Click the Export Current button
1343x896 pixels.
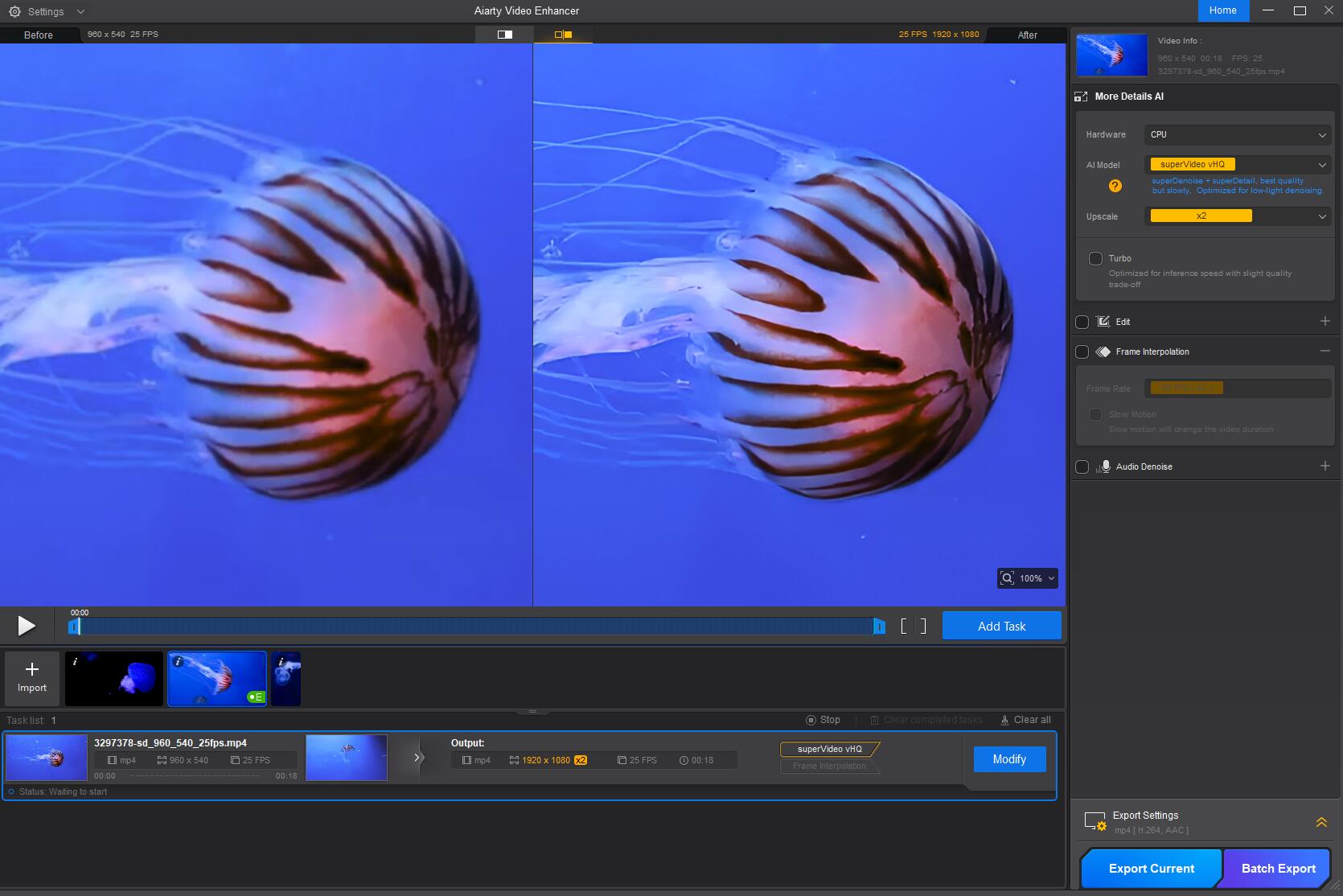tap(1151, 868)
